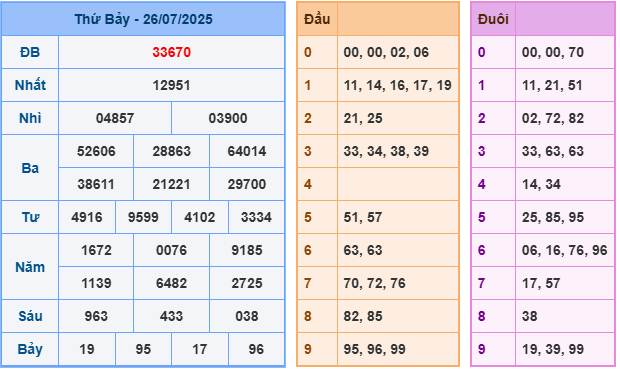620x369 pixels.
Task: Select seventh prize number 96
Action: point(256,349)
